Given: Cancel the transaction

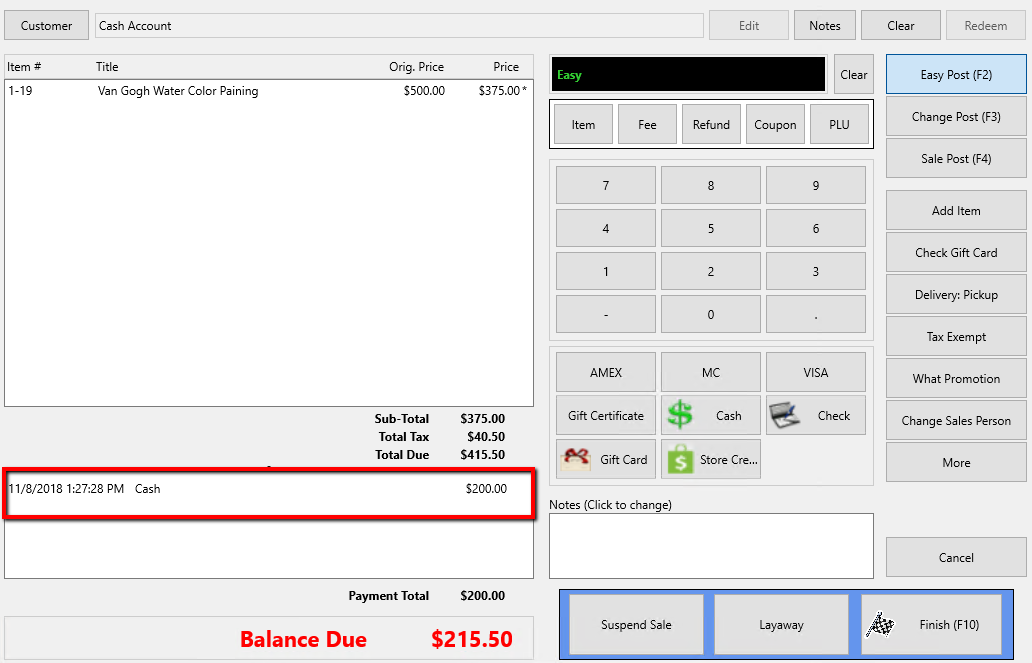Looking at the screenshot, I should coord(956,558).
